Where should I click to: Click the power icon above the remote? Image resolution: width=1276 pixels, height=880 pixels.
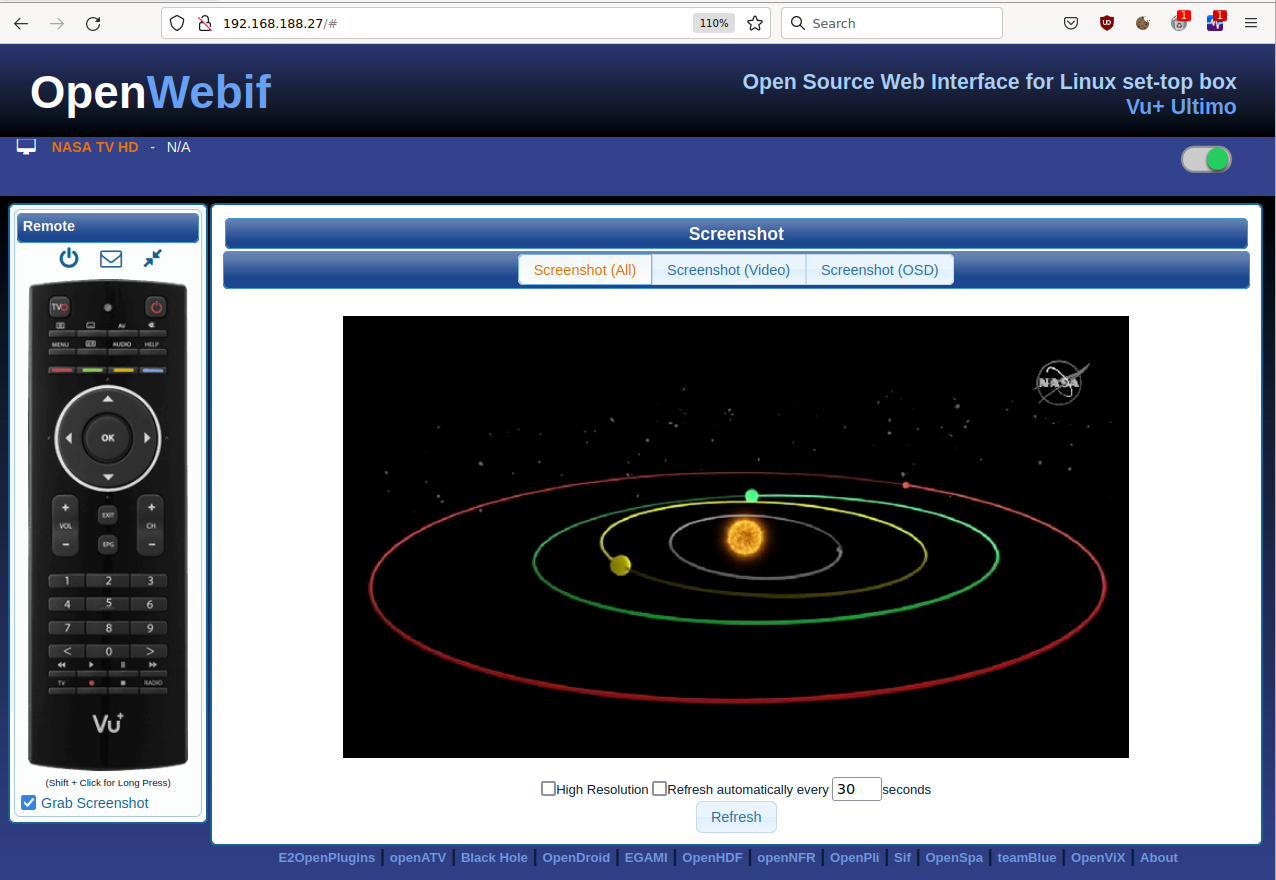(68, 258)
